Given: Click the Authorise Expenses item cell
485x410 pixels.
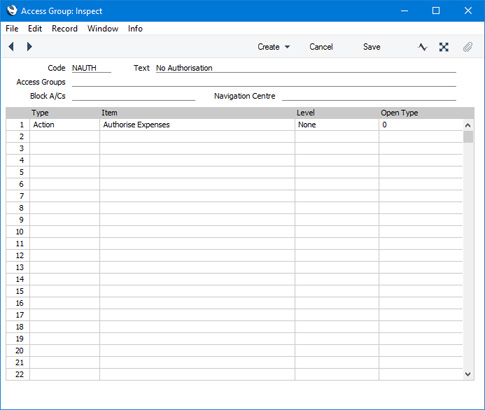Looking at the screenshot, I should [197, 125].
